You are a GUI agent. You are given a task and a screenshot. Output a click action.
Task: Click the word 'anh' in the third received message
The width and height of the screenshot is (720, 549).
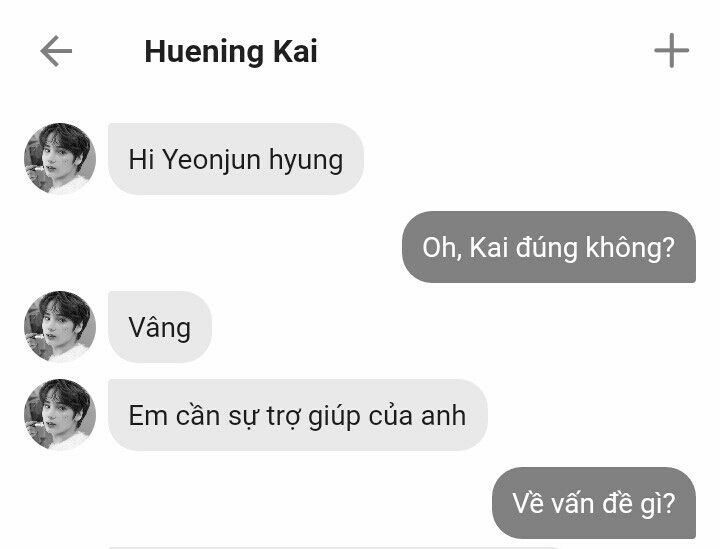[x=443, y=416]
